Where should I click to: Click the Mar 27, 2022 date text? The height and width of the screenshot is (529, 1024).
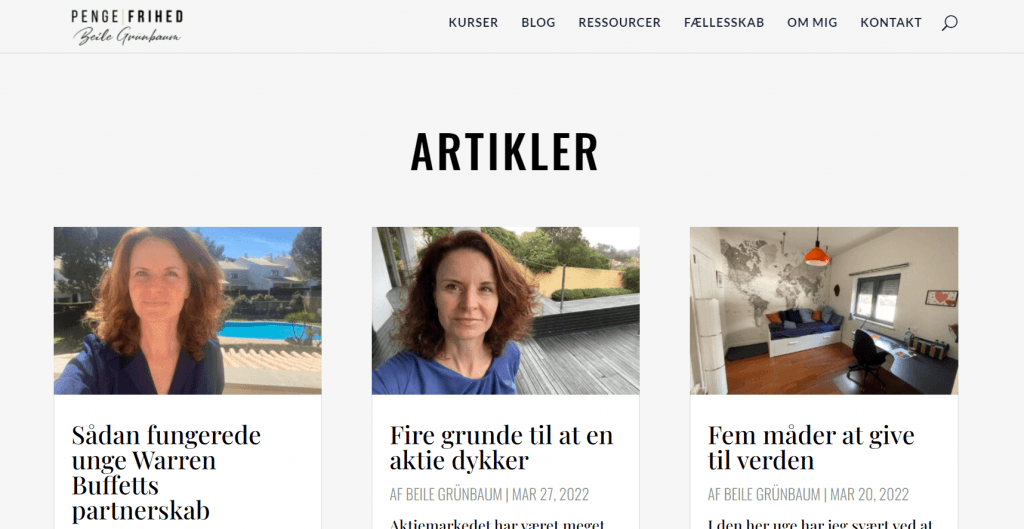[550, 494]
